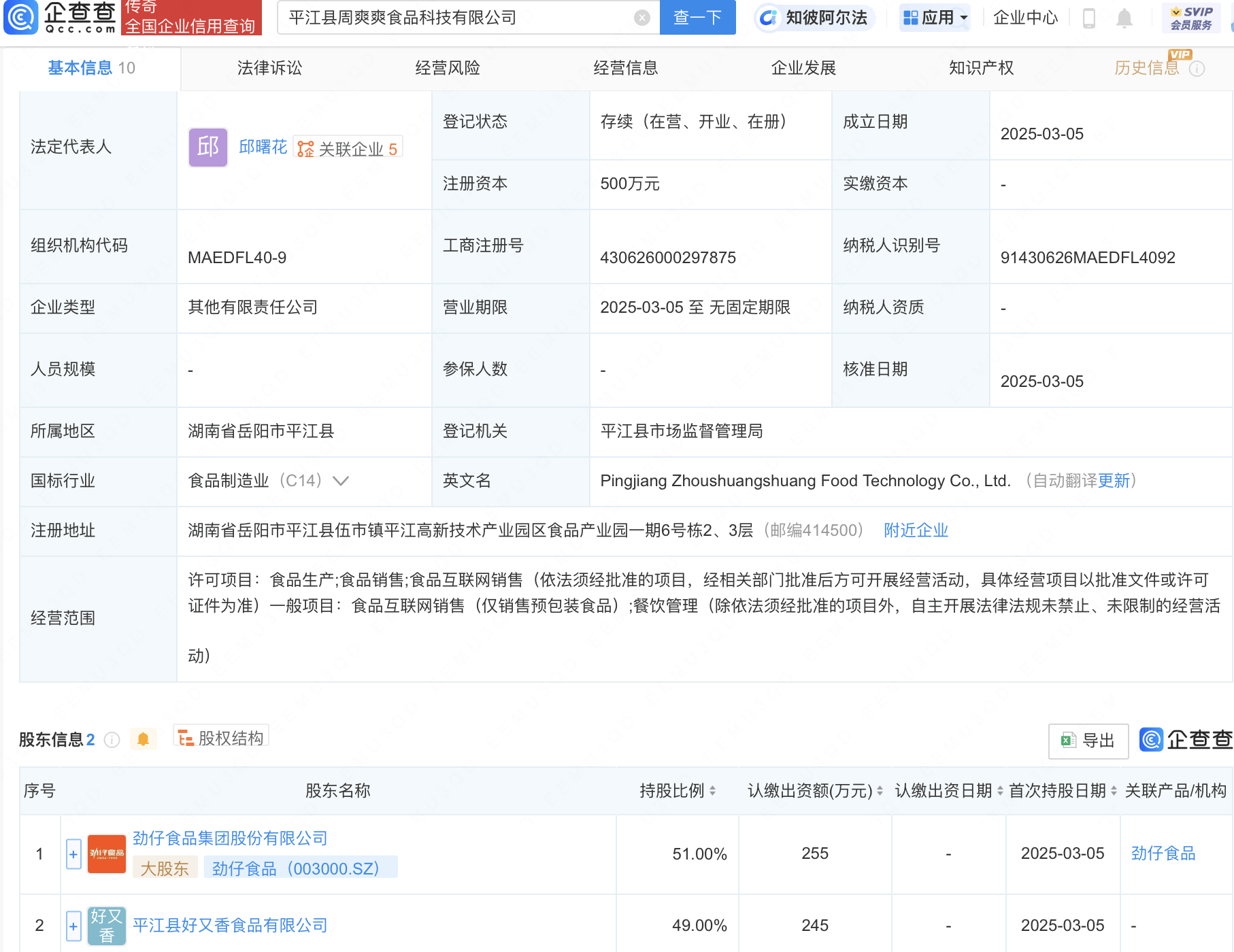Screen dimensions: 1234x952
Task: Click registration number 430626000297875
Action: [668, 258]
